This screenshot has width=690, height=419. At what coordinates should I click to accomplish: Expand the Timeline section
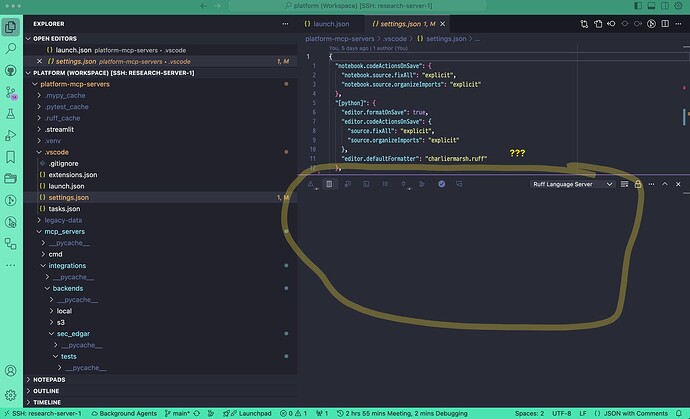160,402
